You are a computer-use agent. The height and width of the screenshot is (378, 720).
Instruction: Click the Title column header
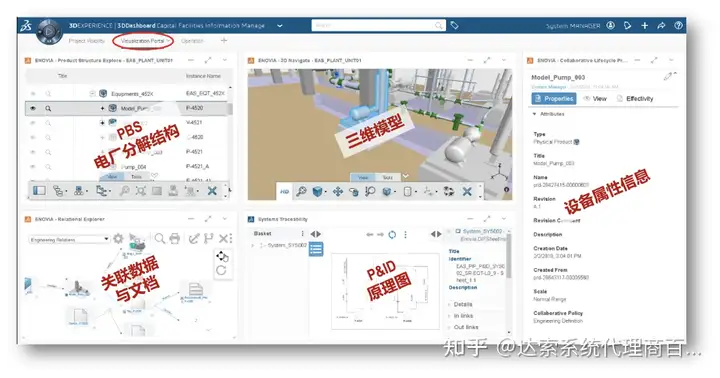63,76
